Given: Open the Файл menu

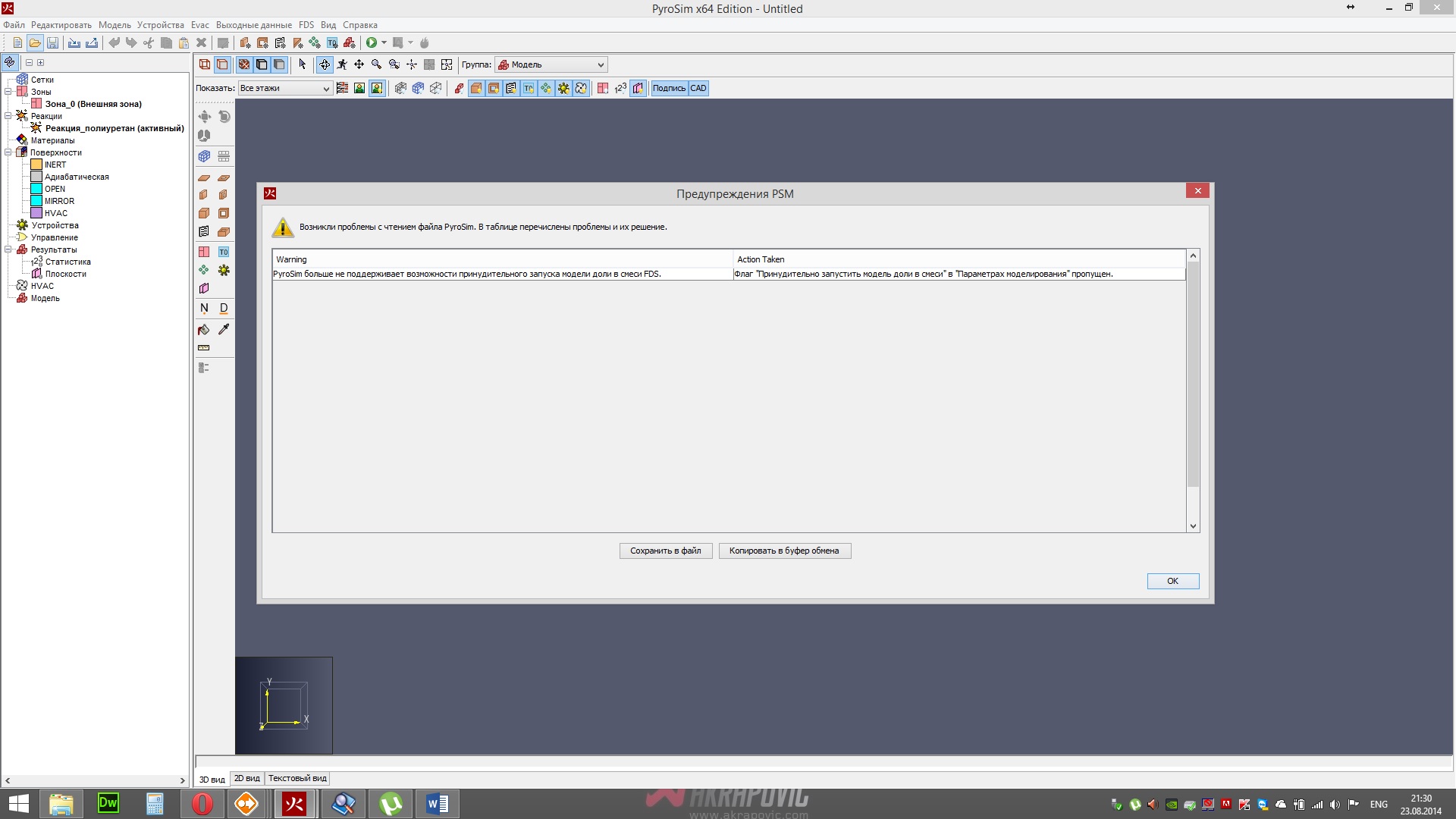Looking at the screenshot, I should click(x=14, y=25).
